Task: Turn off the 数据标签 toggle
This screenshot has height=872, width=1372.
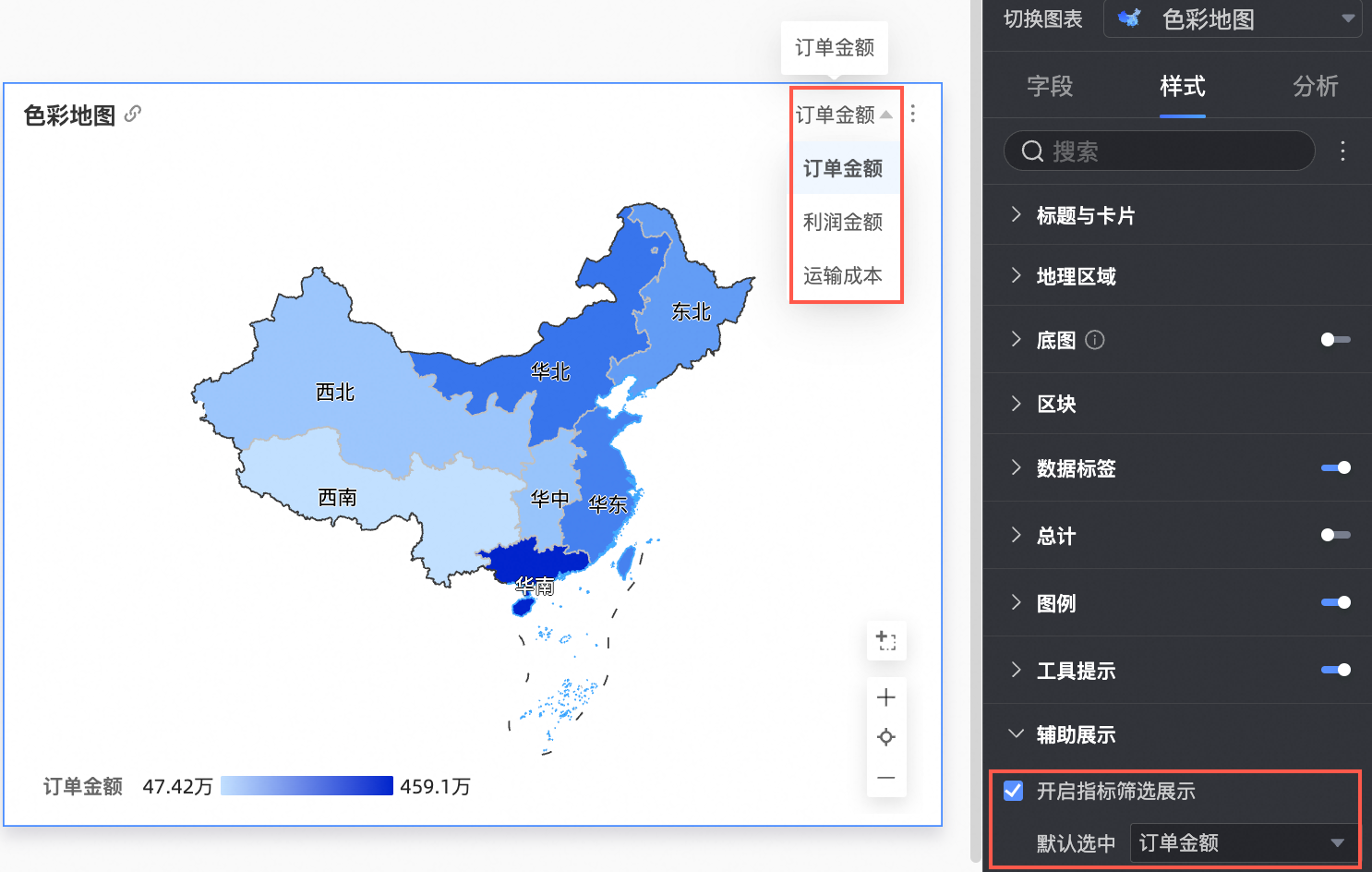Action: click(x=1335, y=468)
